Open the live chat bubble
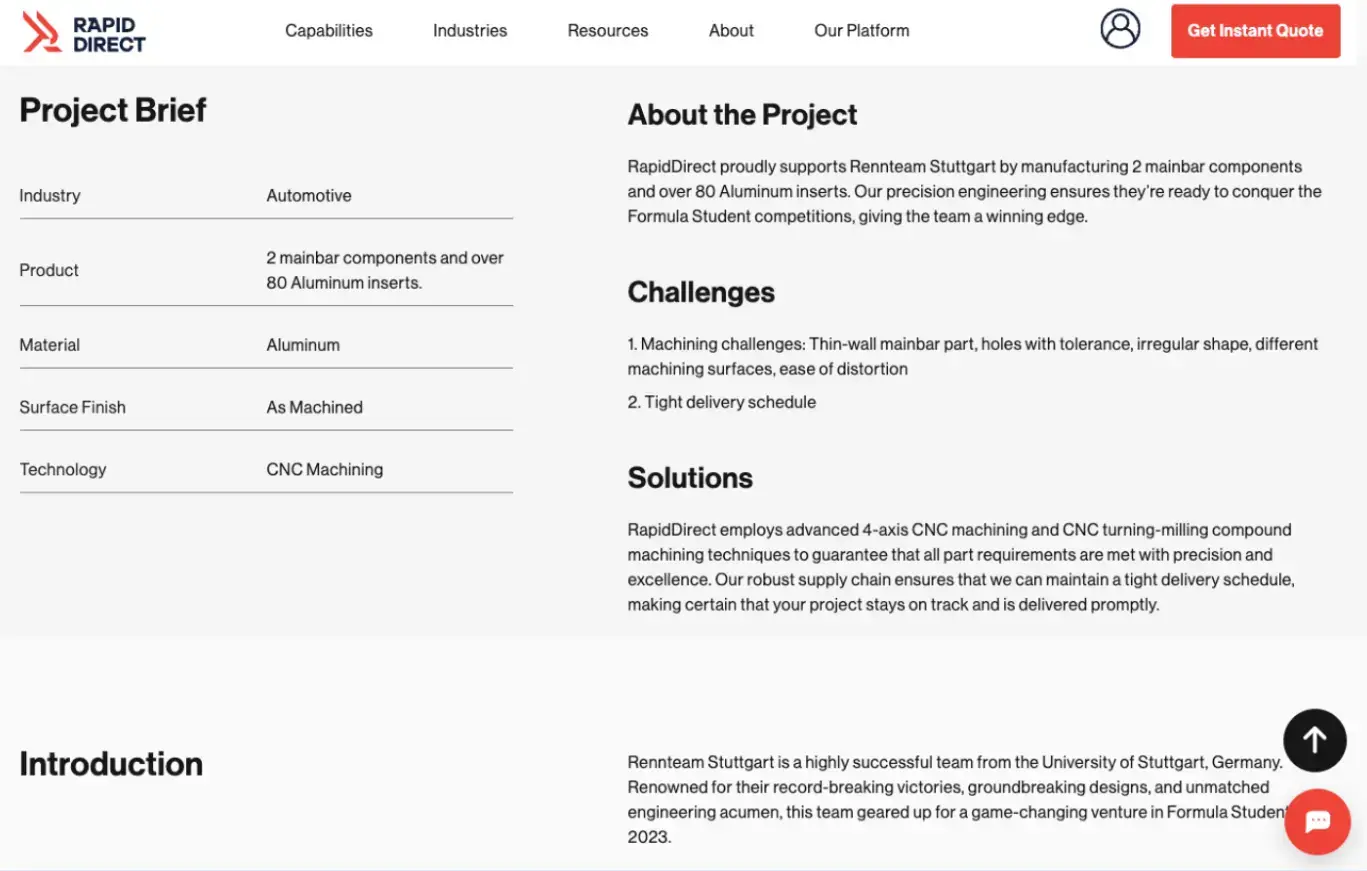 1317,821
